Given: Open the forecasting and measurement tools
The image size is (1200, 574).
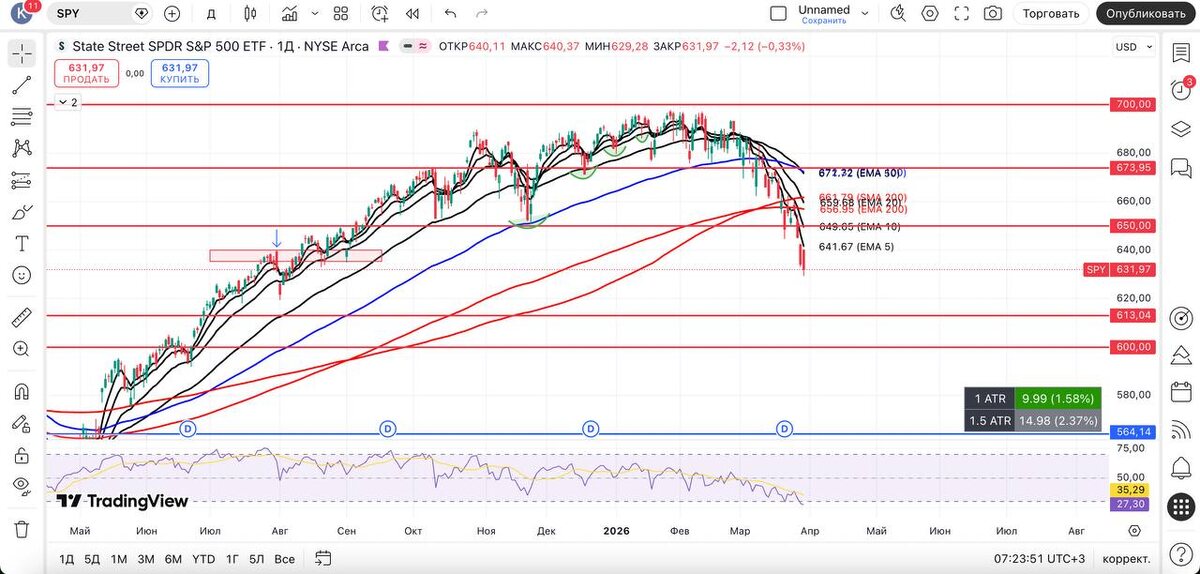Looking at the screenshot, I should coord(21,181).
